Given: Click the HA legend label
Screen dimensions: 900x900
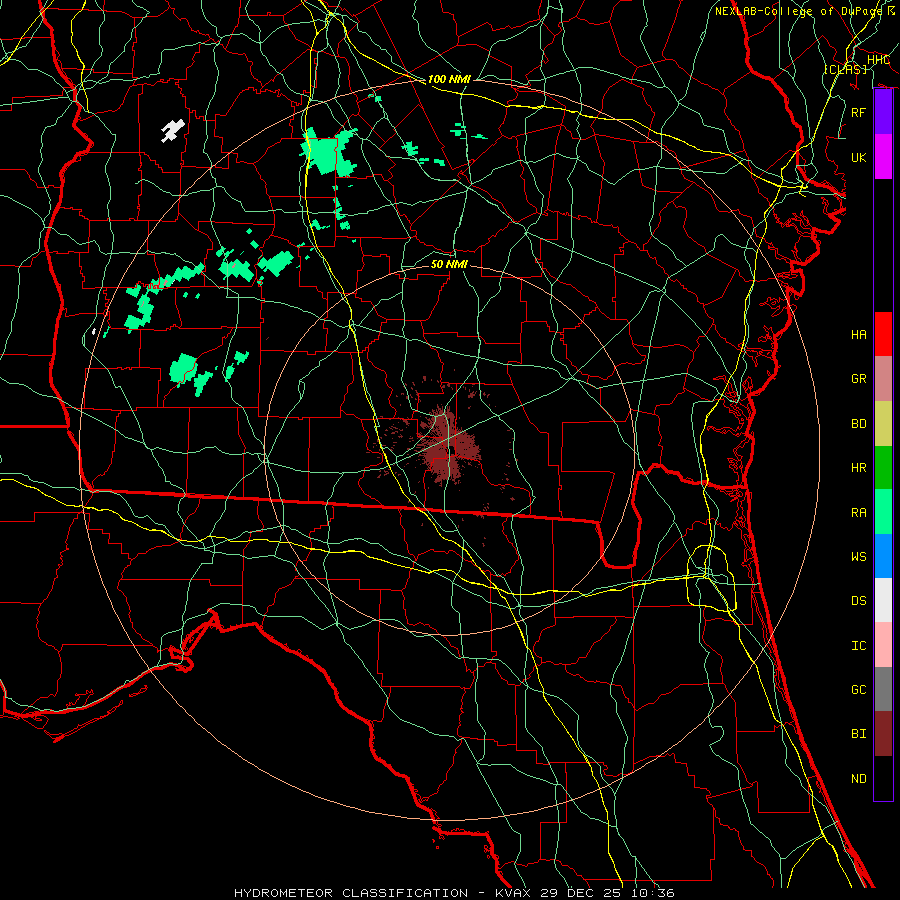Looking at the screenshot, I should 858,335.
